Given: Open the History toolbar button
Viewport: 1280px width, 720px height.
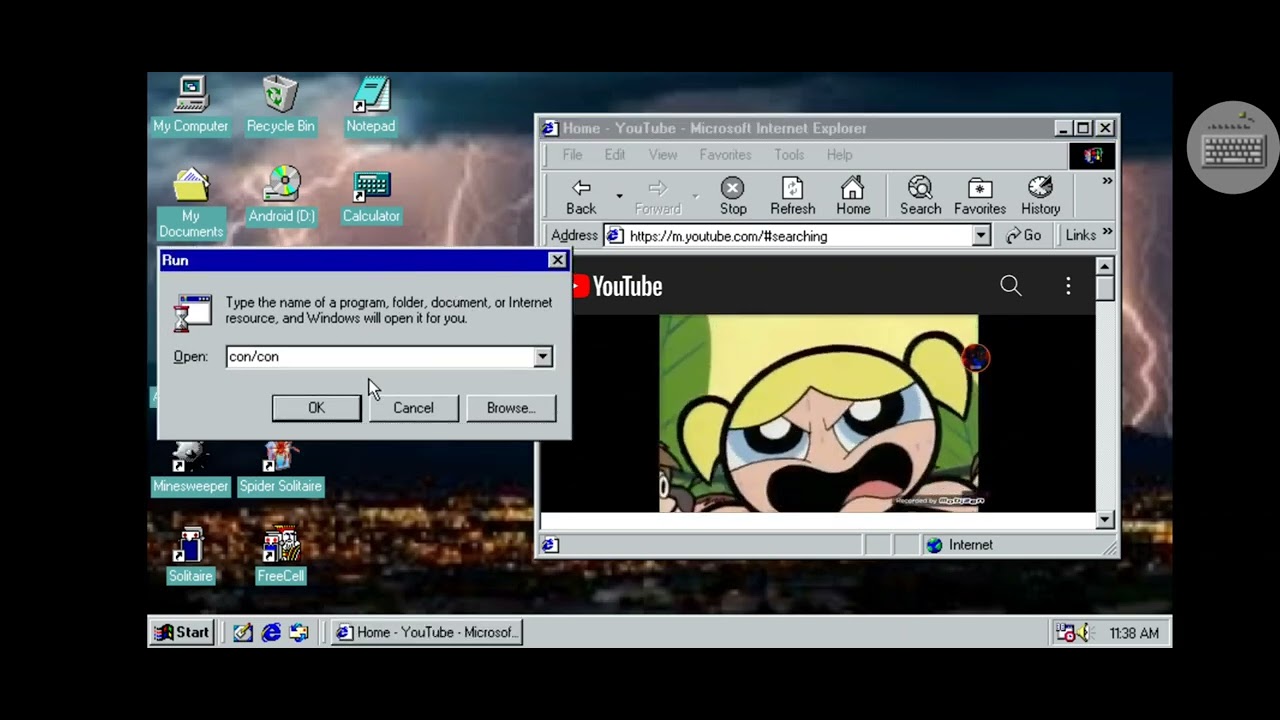Looking at the screenshot, I should pyautogui.click(x=1040, y=196).
